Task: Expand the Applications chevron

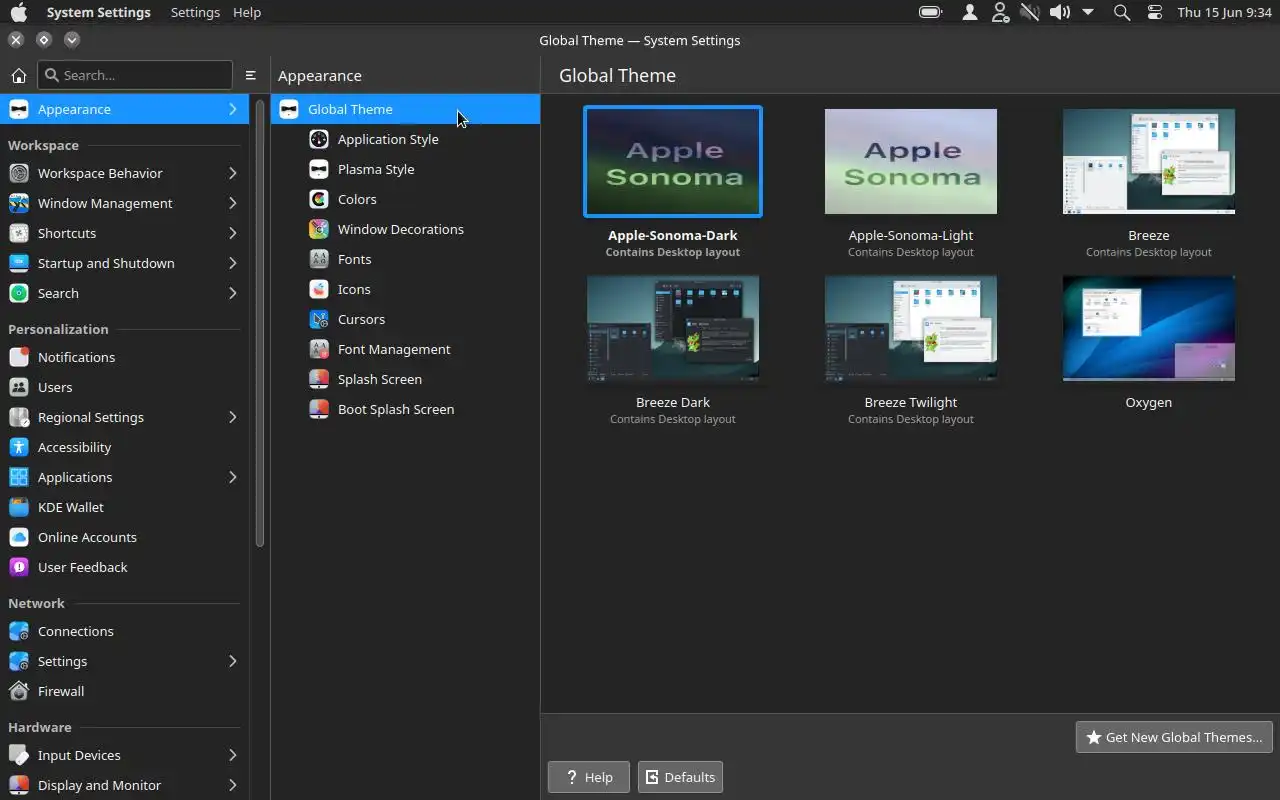Action: pos(233,477)
